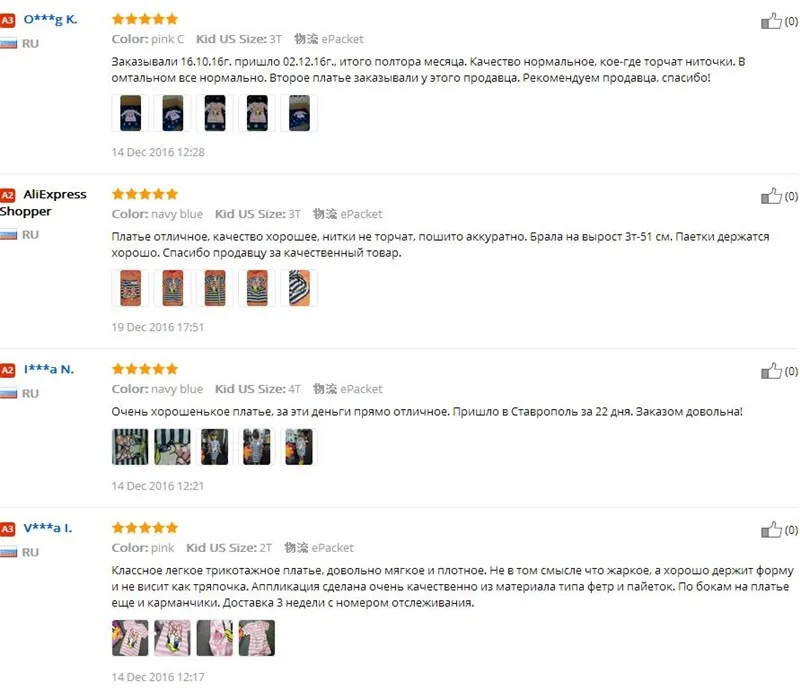Click the thumbs-up icon on O***g K.'s review
This screenshot has width=800, height=690.
pos(771,21)
